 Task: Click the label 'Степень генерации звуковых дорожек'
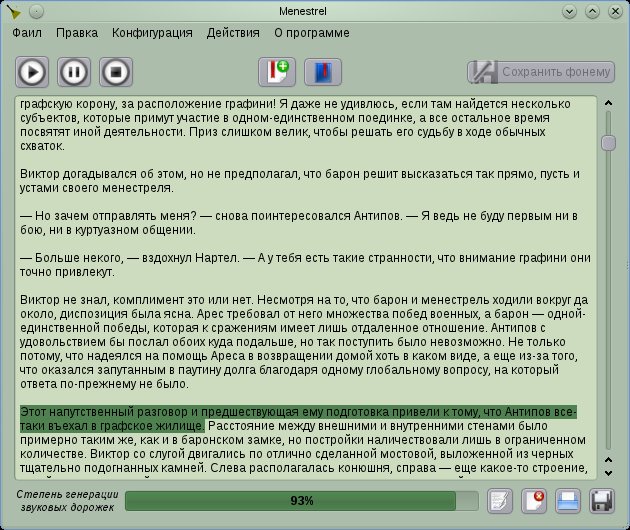click(x=67, y=501)
